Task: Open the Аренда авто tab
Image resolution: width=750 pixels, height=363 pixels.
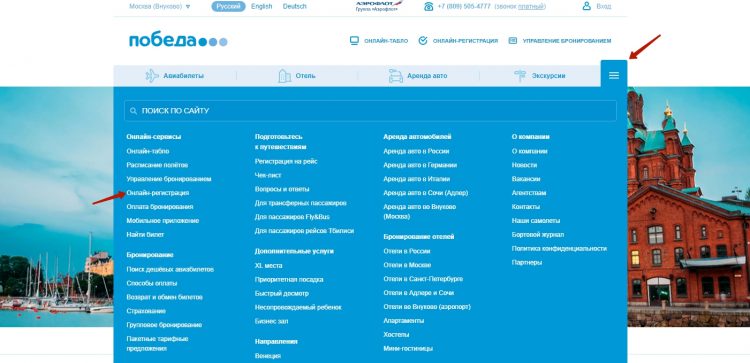Action: (418, 76)
